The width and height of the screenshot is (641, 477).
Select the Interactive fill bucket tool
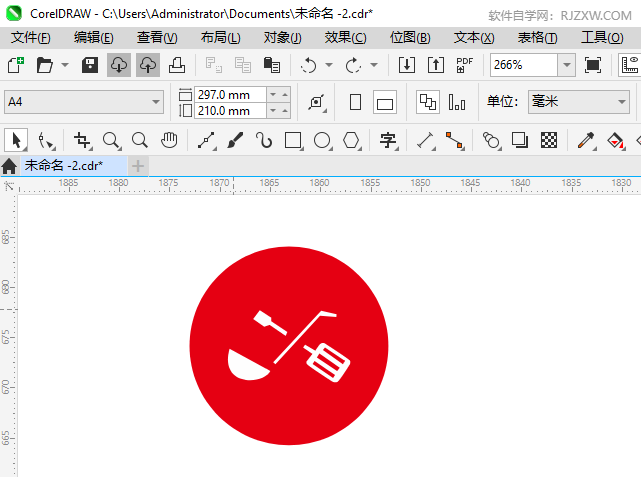(x=616, y=141)
